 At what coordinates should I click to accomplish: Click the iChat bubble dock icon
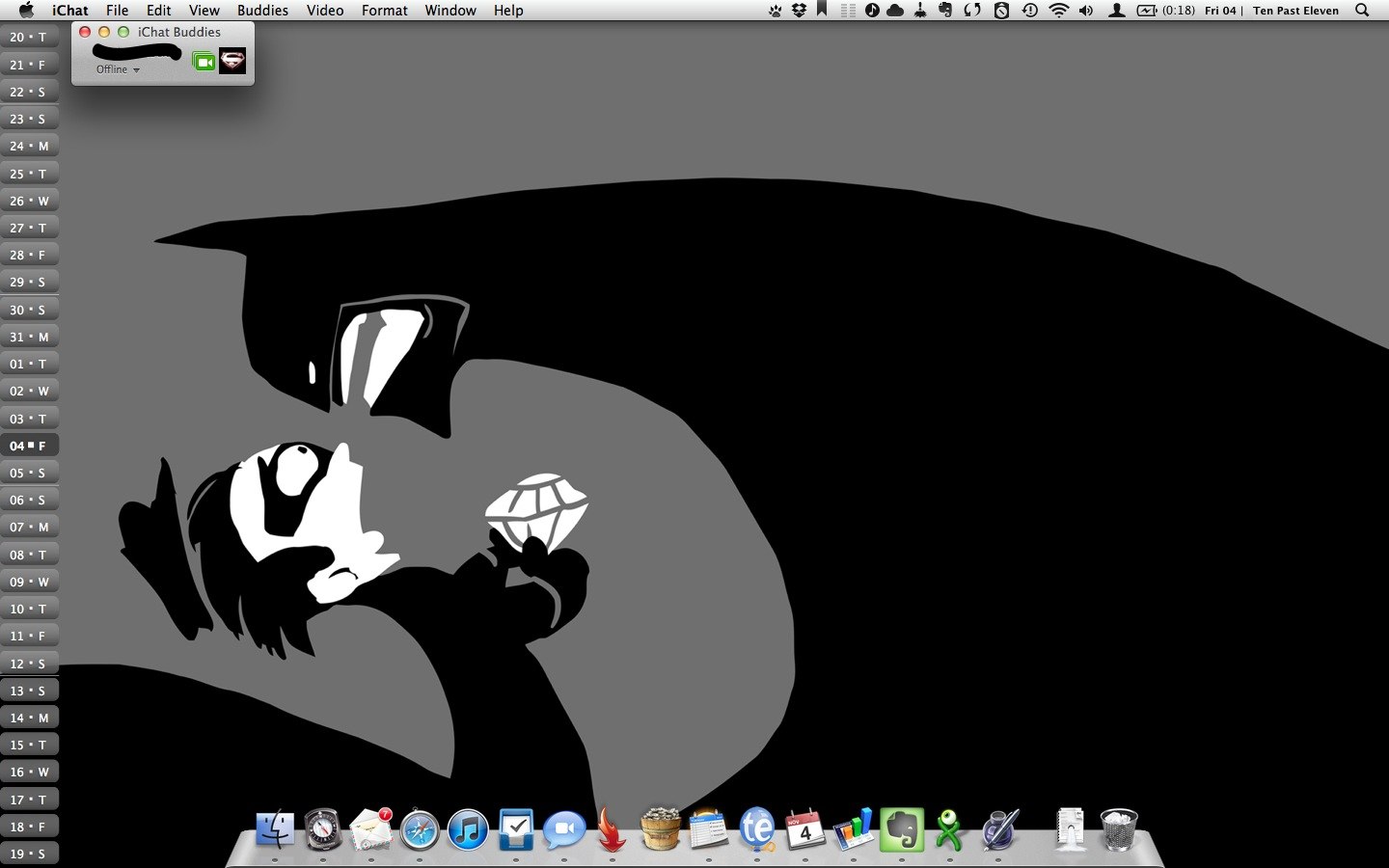point(564,829)
